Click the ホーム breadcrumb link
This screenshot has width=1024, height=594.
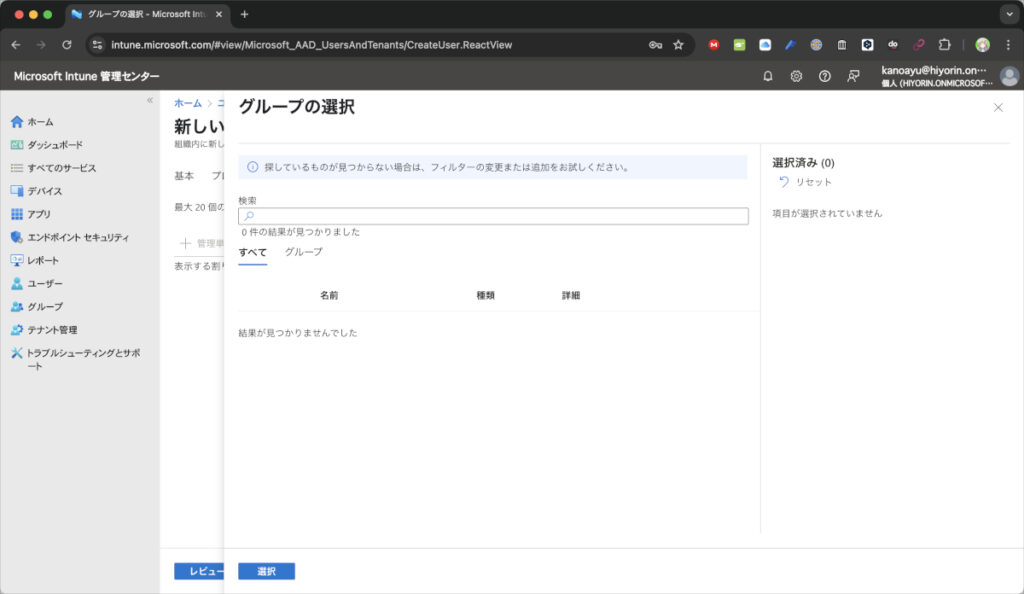pyautogui.click(x=188, y=103)
